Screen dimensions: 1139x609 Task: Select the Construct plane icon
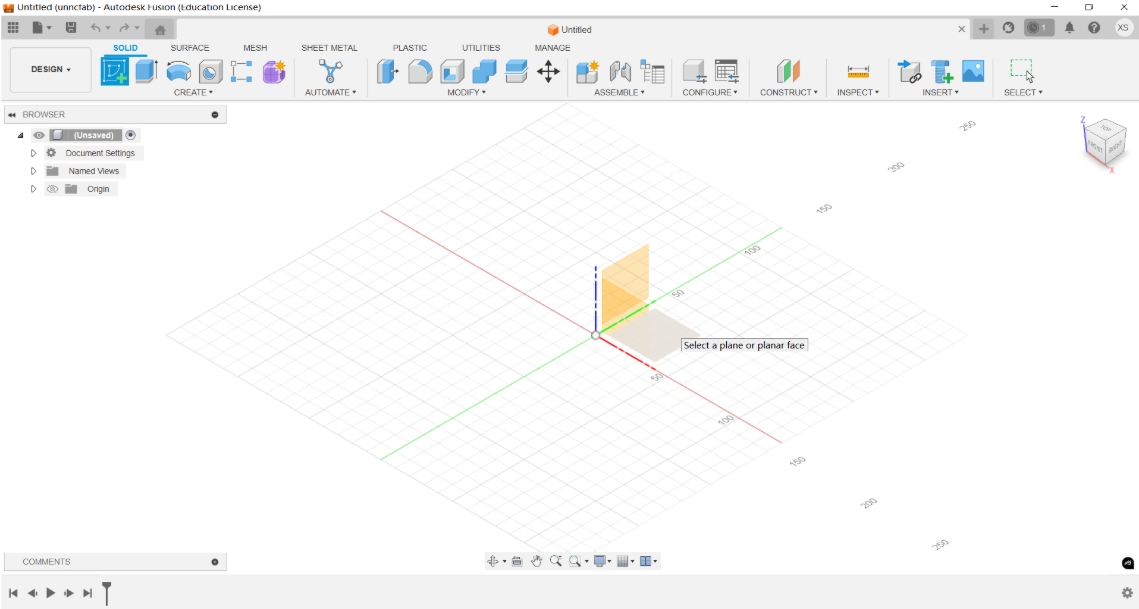pos(788,71)
